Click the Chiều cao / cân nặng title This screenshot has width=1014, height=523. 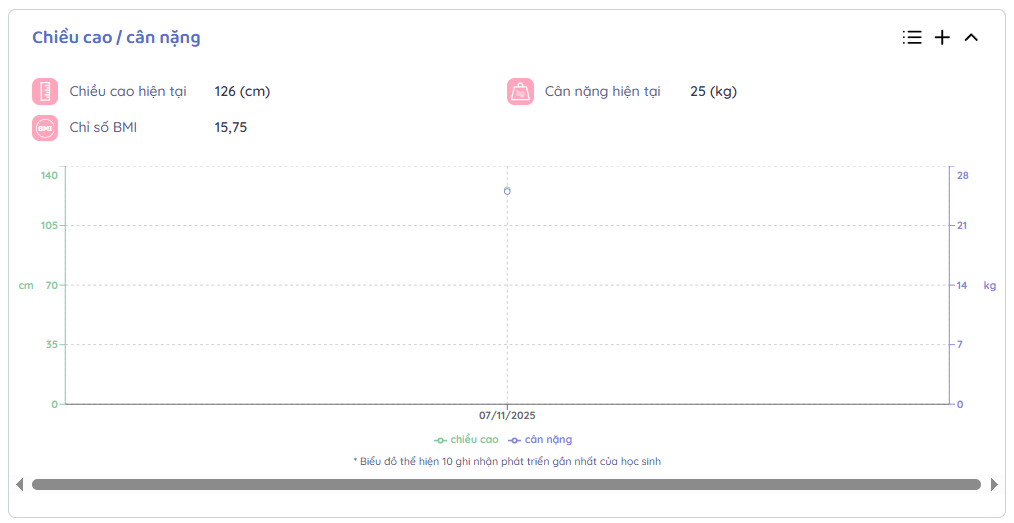tap(116, 38)
